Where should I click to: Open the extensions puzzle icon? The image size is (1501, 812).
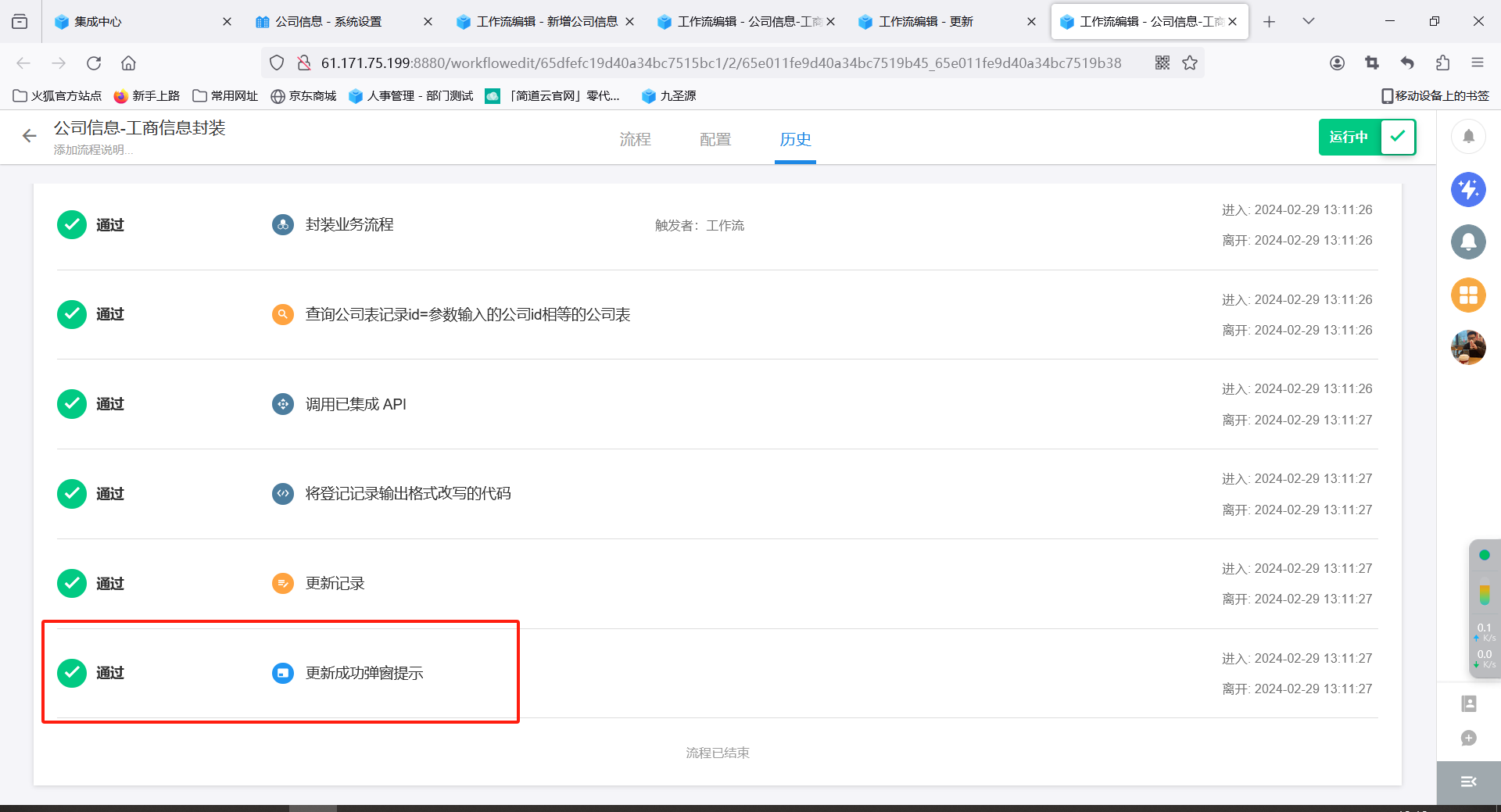coord(1442,63)
